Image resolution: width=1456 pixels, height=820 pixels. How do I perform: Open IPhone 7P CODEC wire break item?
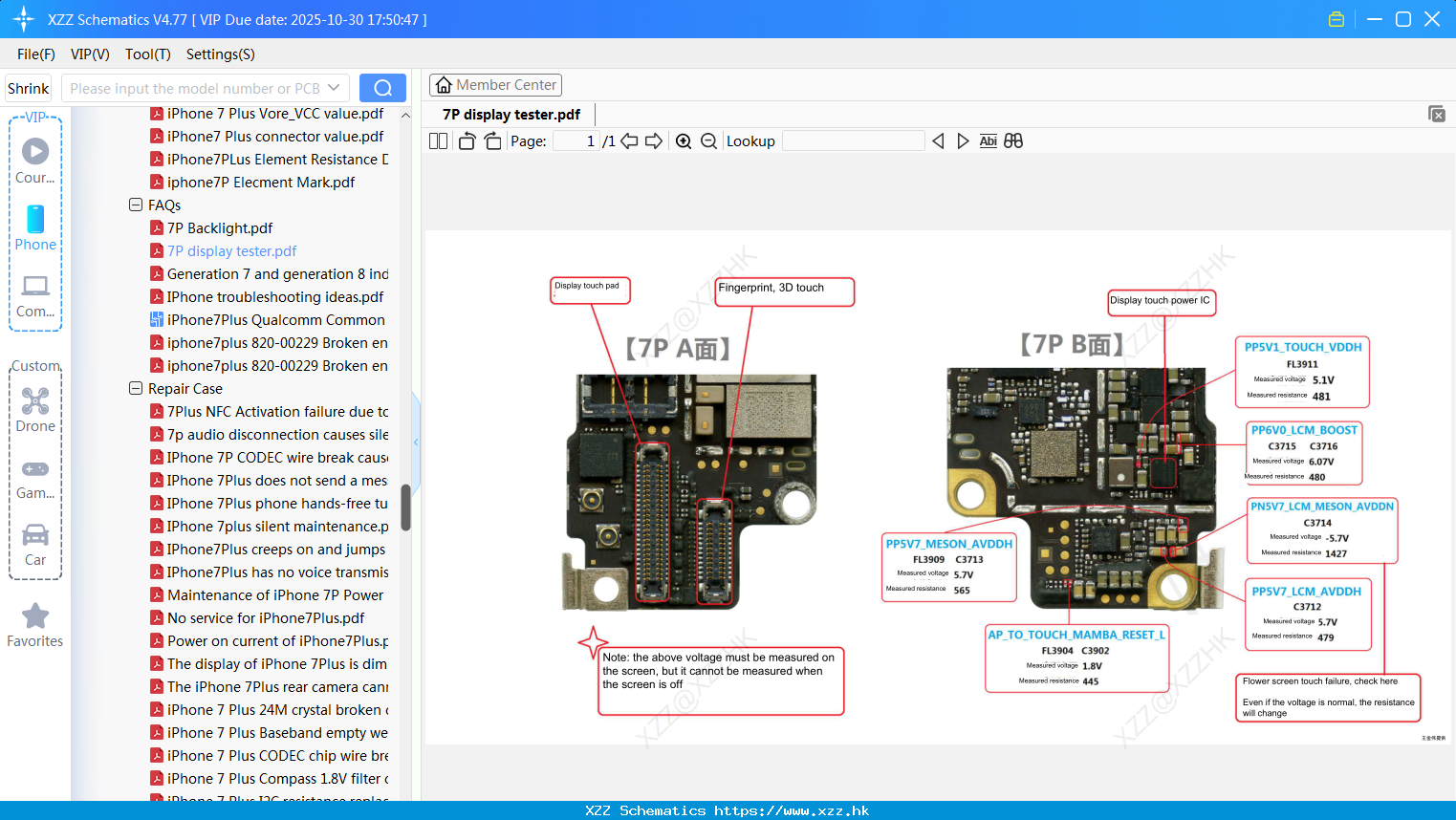click(277, 457)
